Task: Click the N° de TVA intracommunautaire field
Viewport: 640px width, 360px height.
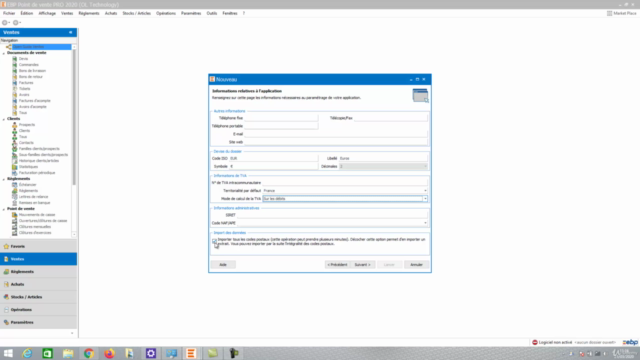Action: [344, 183]
